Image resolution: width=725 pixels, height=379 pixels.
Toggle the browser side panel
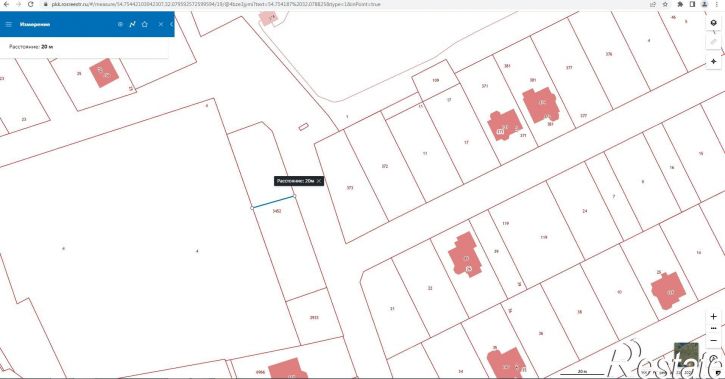tap(692, 4)
